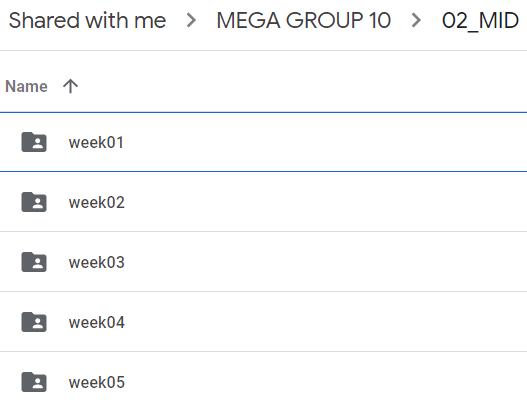Go to Shared with me breadcrumb

pyautogui.click(x=87, y=20)
